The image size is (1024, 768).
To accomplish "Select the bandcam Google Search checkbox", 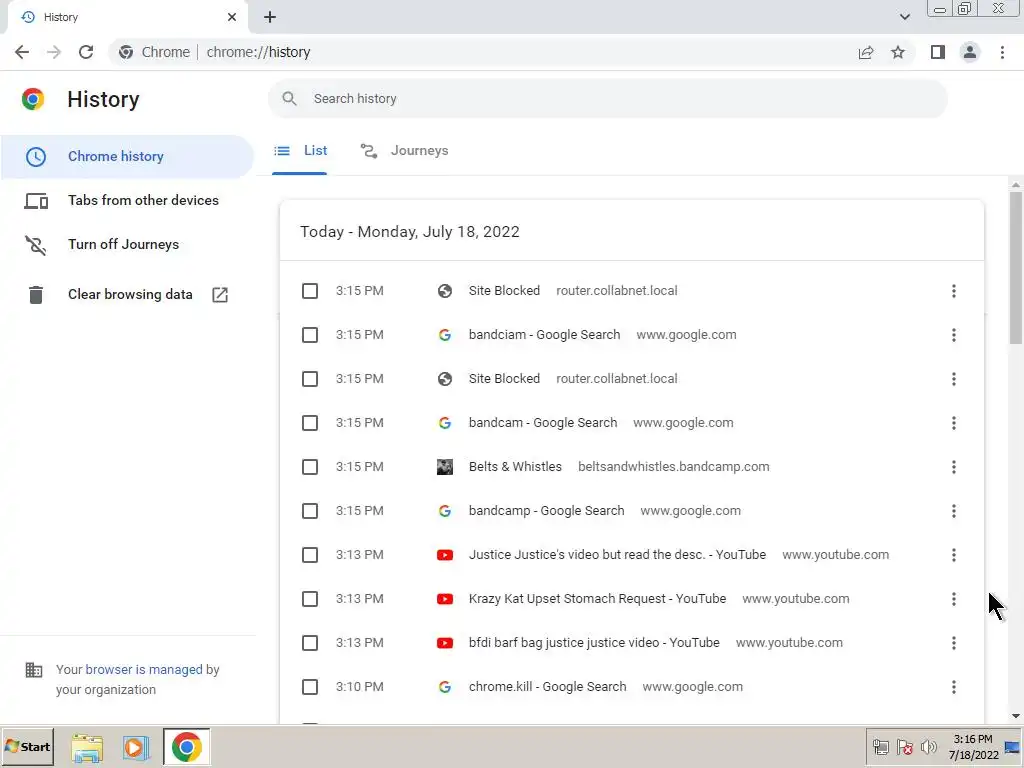I will click(310, 423).
